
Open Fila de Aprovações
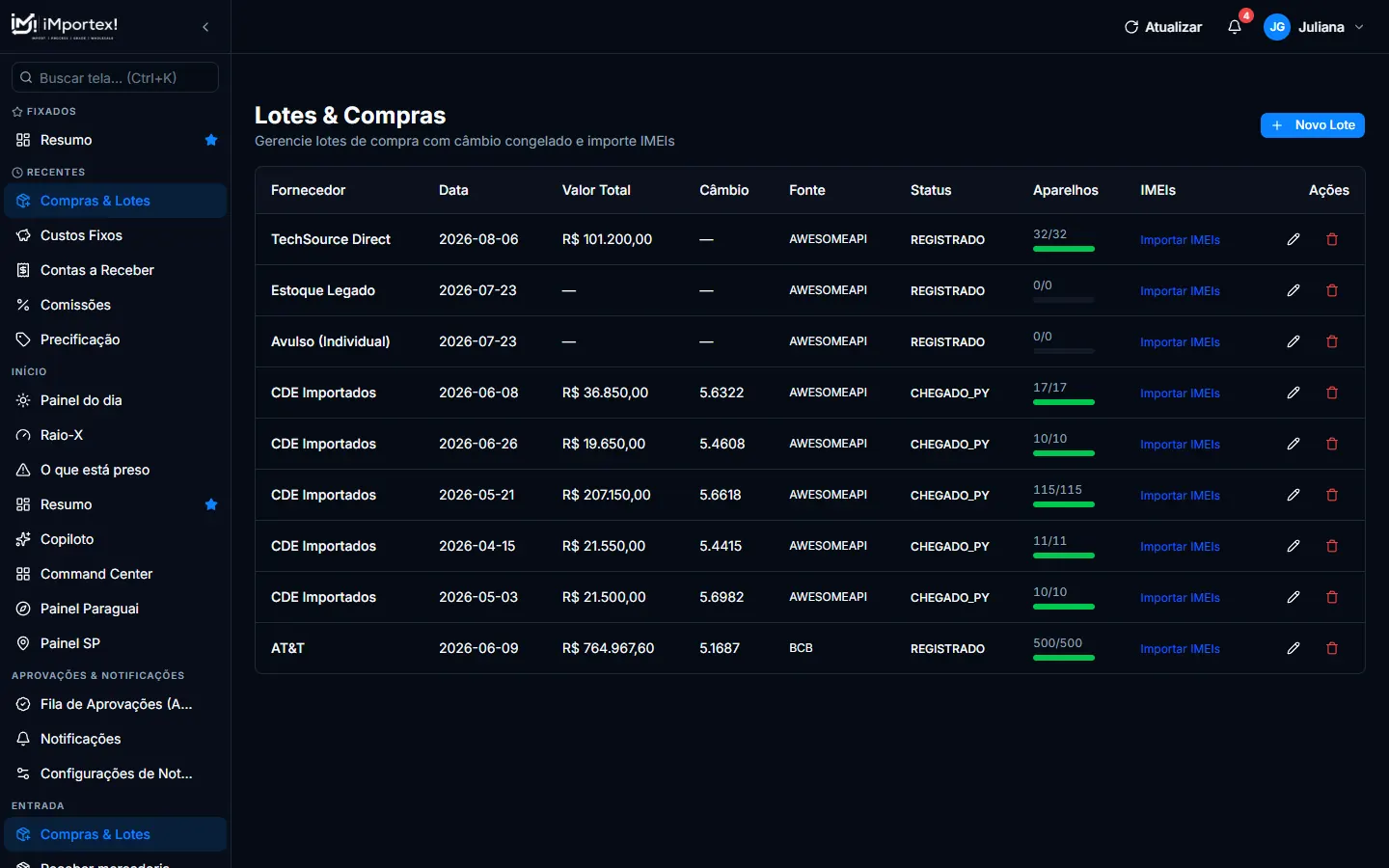click(115, 704)
